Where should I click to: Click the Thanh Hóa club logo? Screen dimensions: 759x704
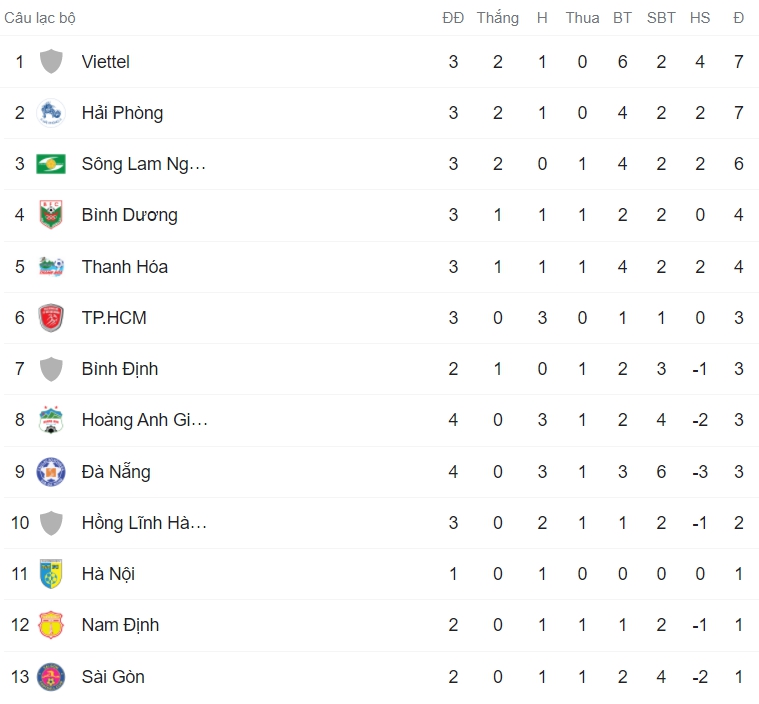pos(51,267)
